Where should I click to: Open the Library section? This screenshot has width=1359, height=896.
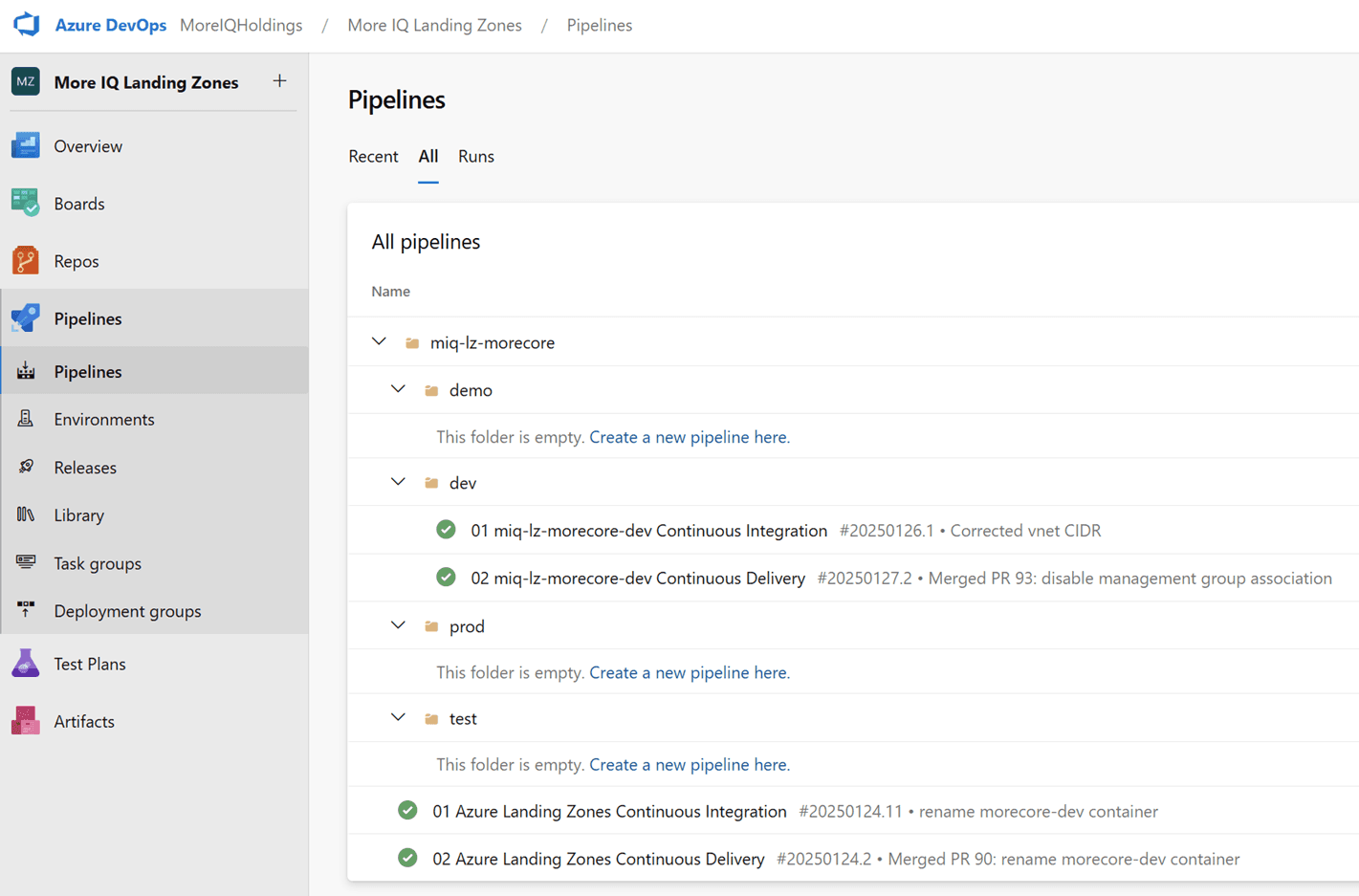(78, 514)
